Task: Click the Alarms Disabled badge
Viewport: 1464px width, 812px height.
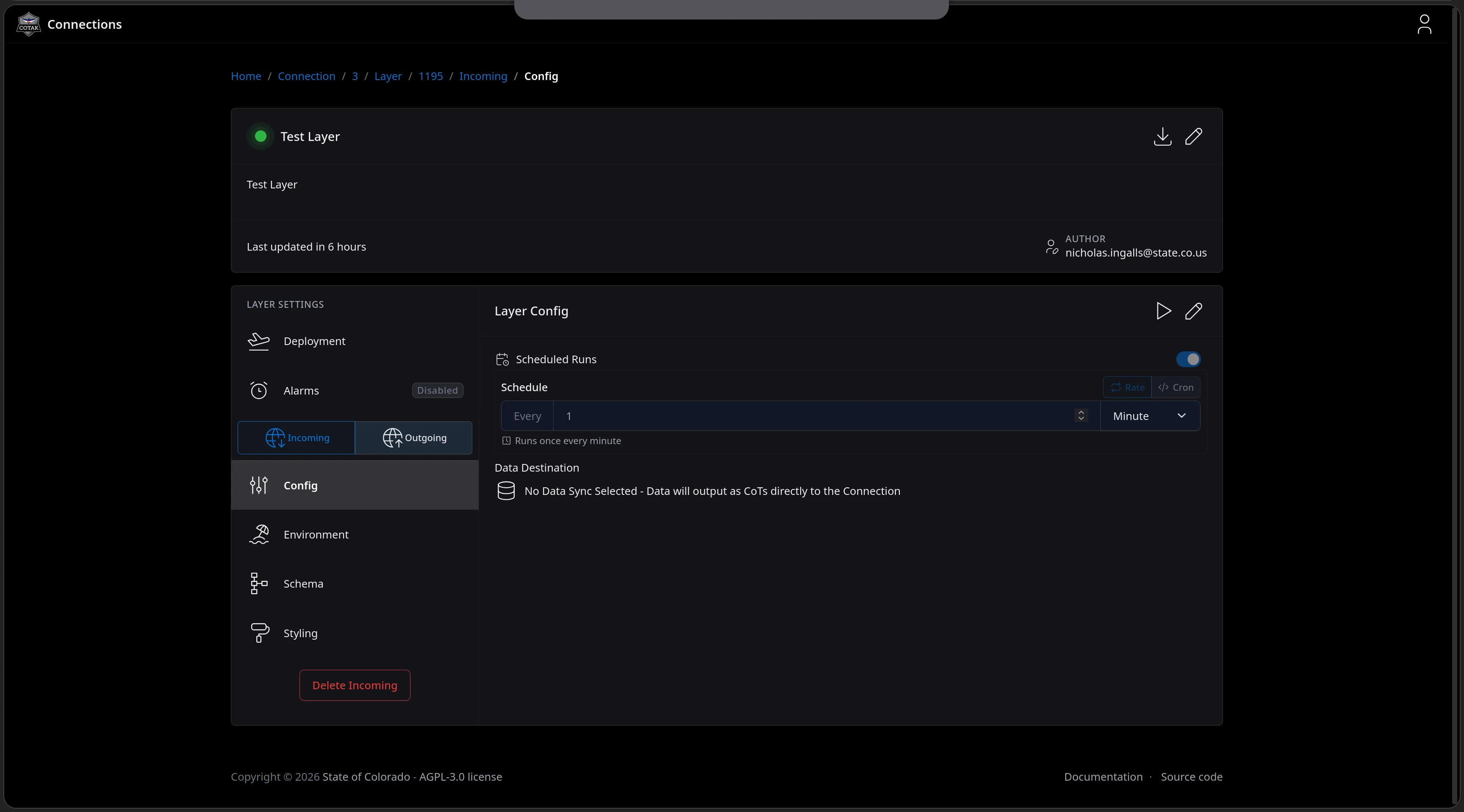Action: pyautogui.click(x=438, y=391)
